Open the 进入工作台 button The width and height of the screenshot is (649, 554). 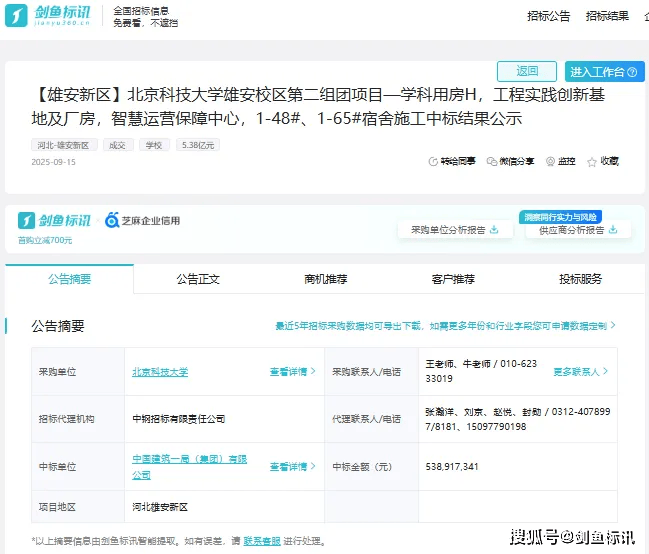pyautogui.click(x=602, y=72)
